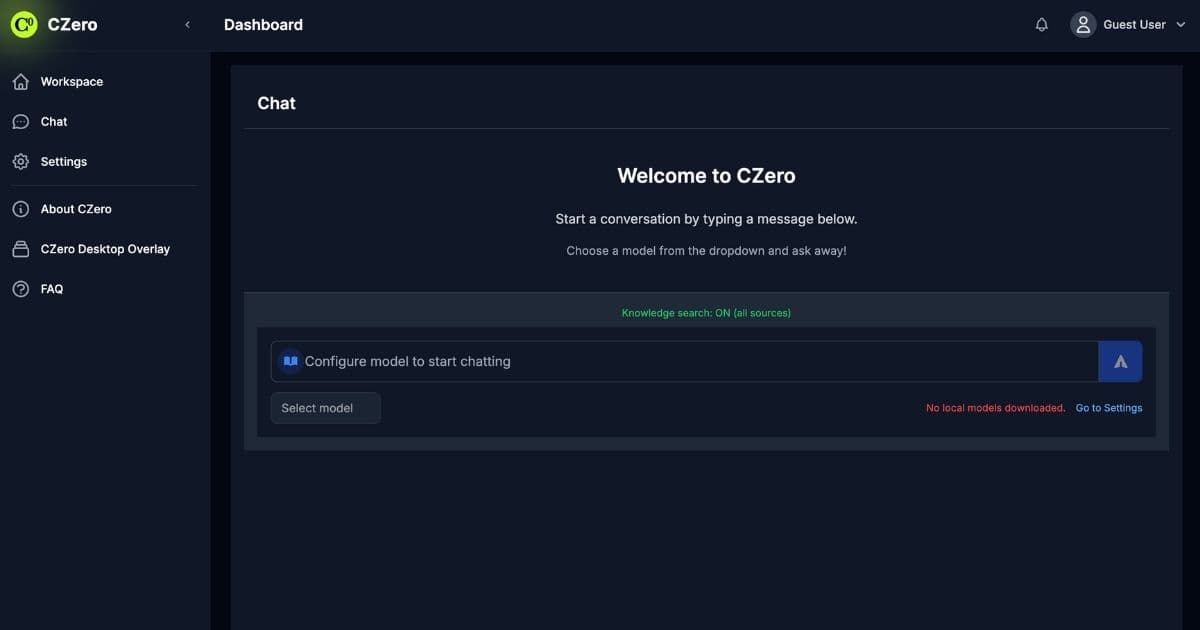
Task: Click the Guest User avatar icon
Action: (1083, 23)
